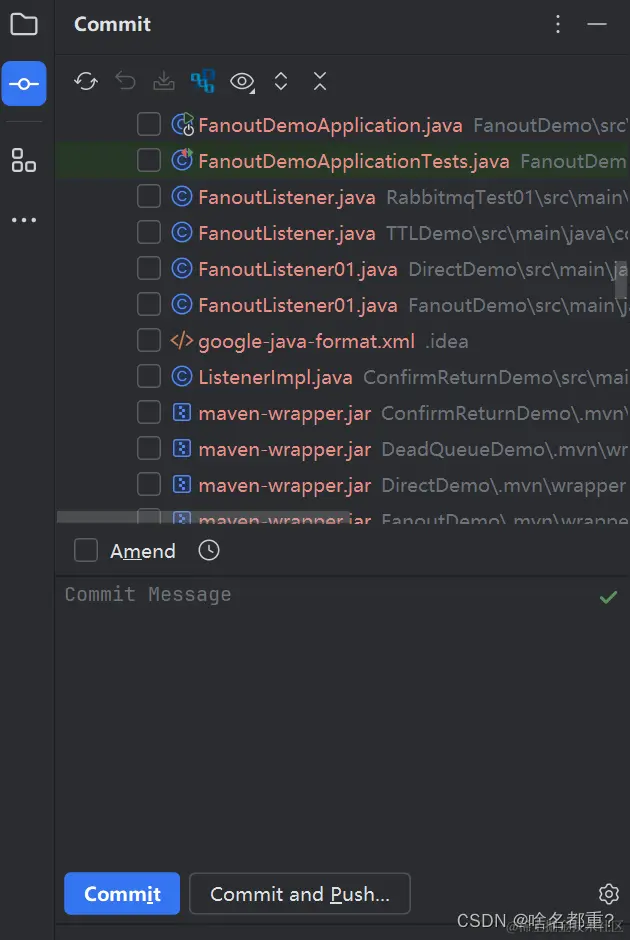Select maven-wrapper.jar in ConfirmReturnDemo row
The image size is (630, 940).
(342, 412)
